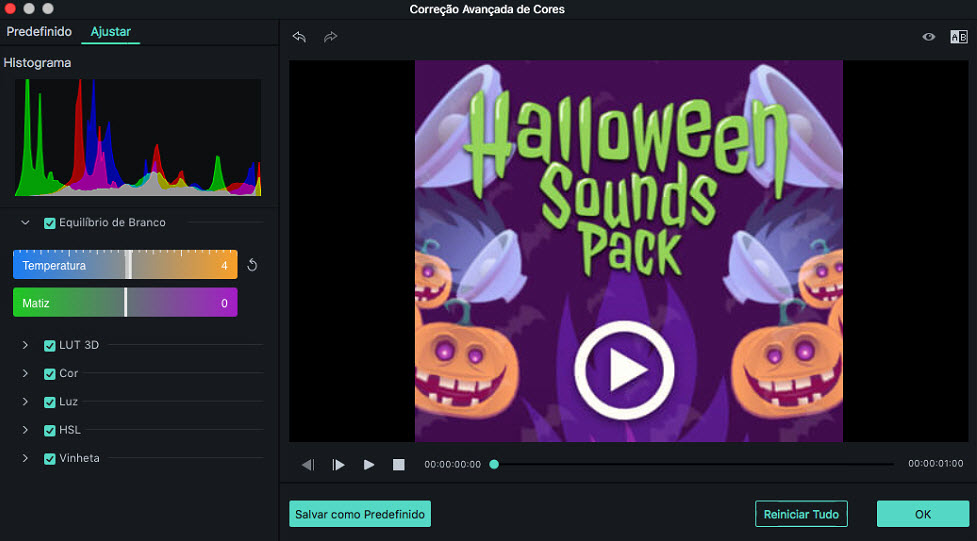Click the 00:00:00:00 current timecode

[453, 464]
